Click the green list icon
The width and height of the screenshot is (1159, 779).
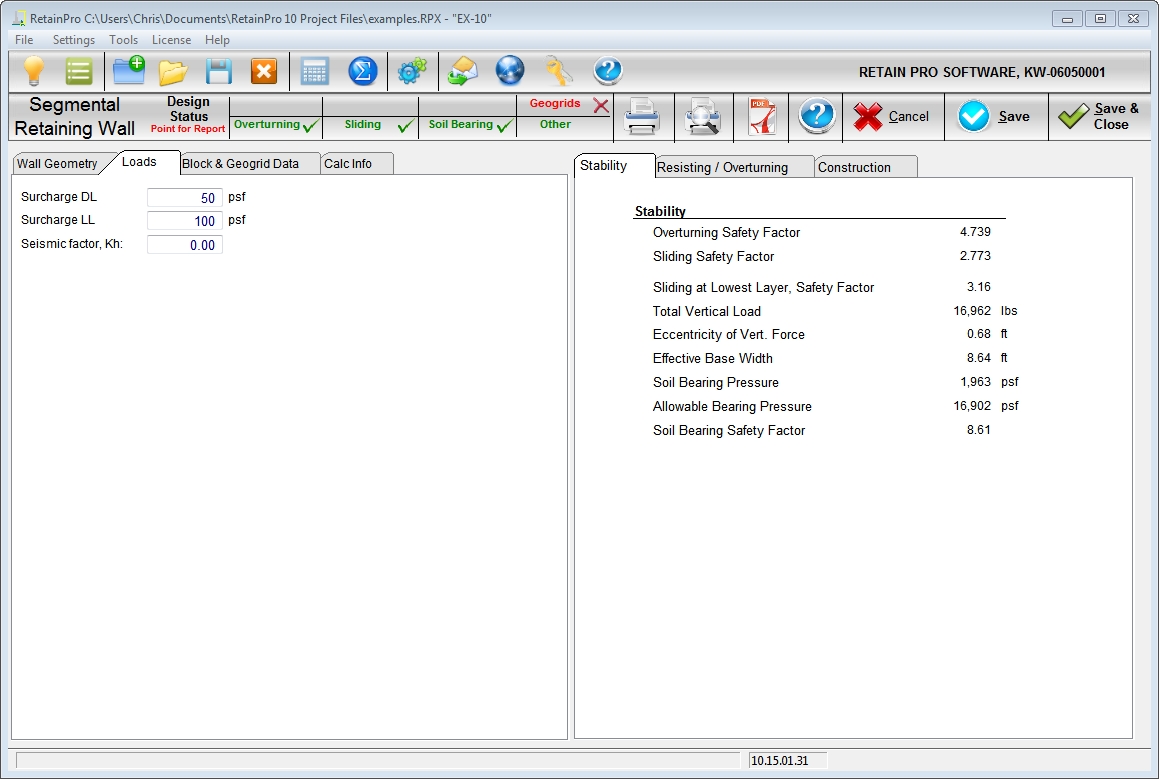[x=79, y=72]
